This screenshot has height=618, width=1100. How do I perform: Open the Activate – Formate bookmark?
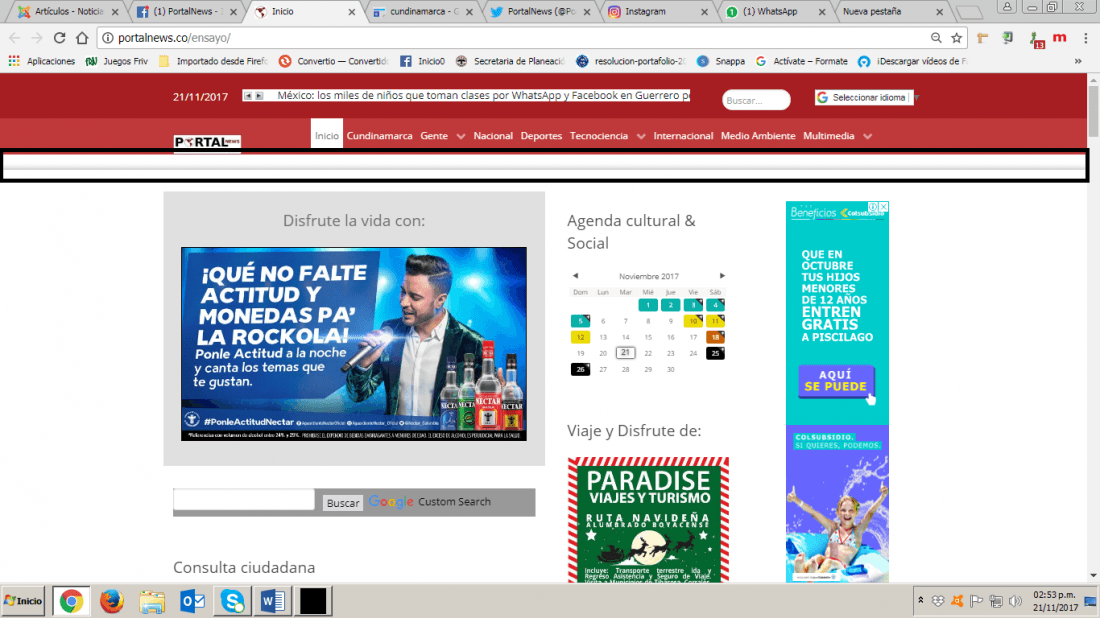[801, 61]
